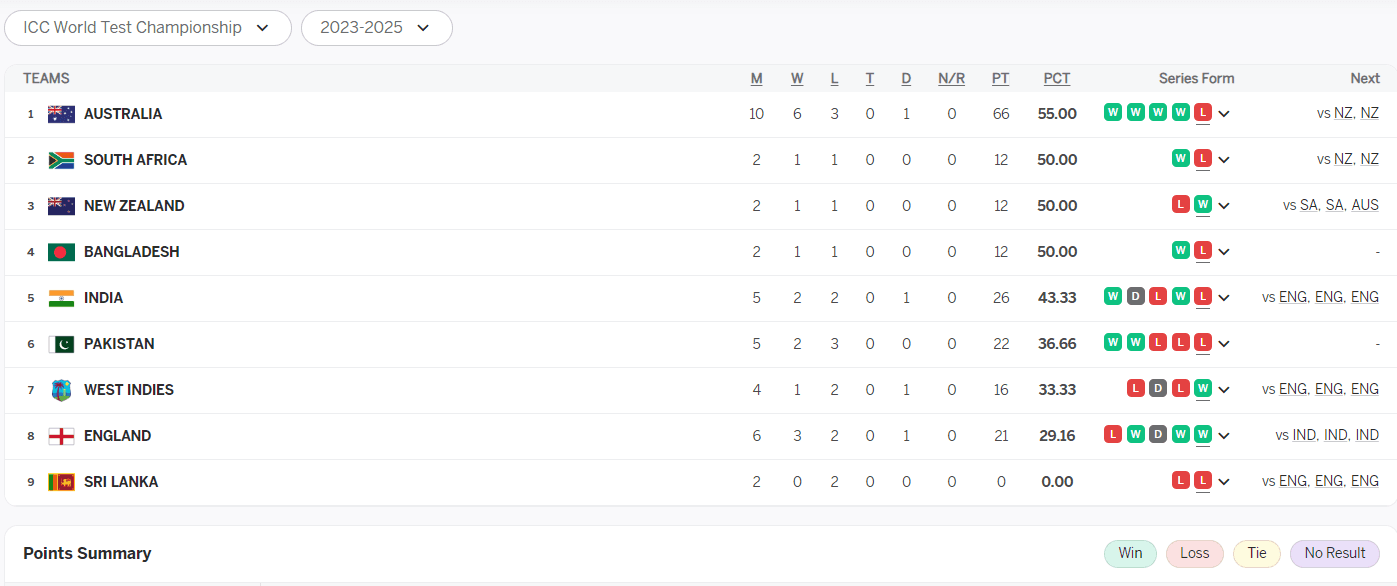This screenshot has height=586, width=1397.
Task: Click the AUS link in New Zealand's Next
Action: coord(1365,206)
